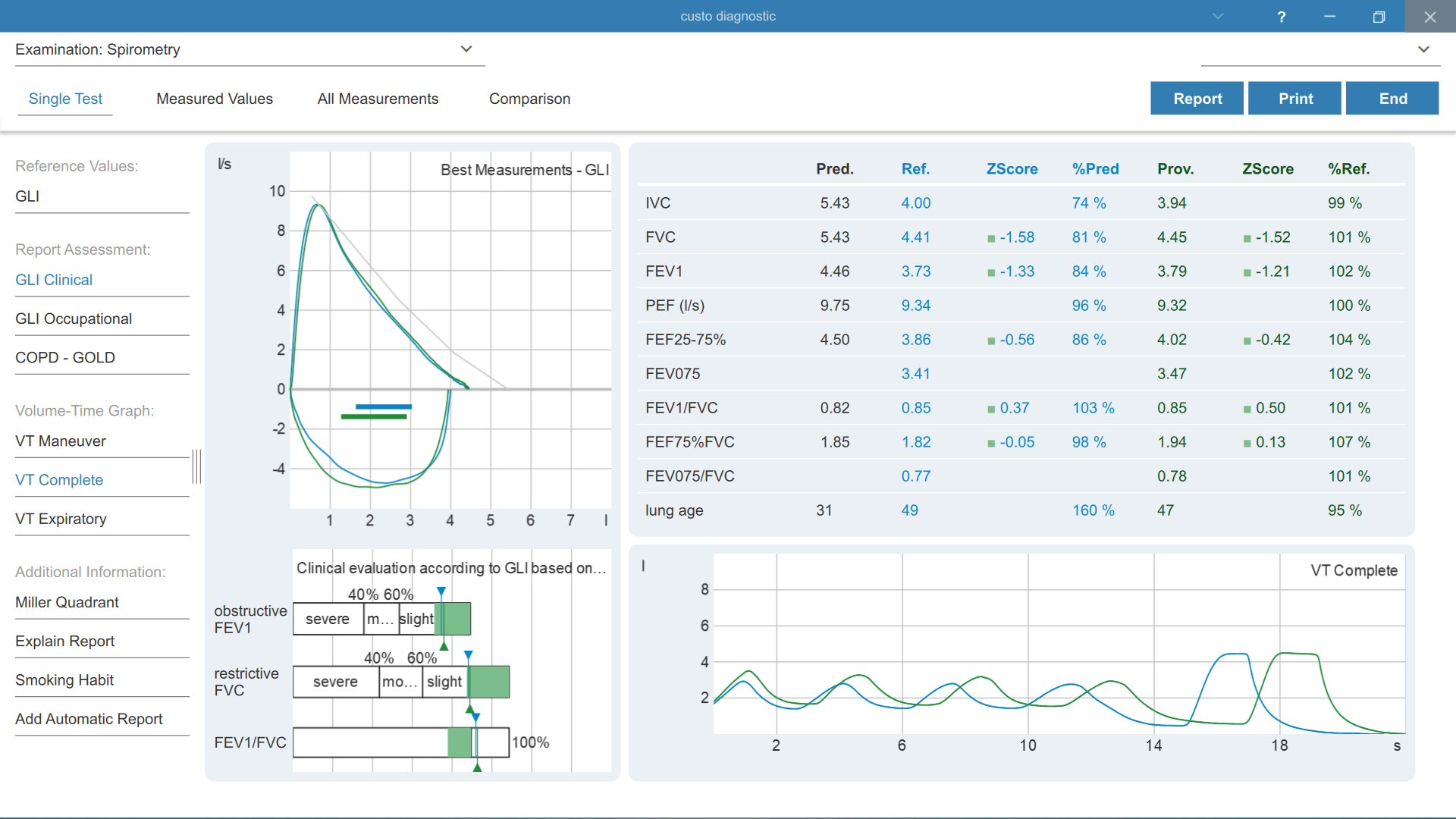
Task: Expand the top-right empty dropdown
Action: click(1320, 49)
